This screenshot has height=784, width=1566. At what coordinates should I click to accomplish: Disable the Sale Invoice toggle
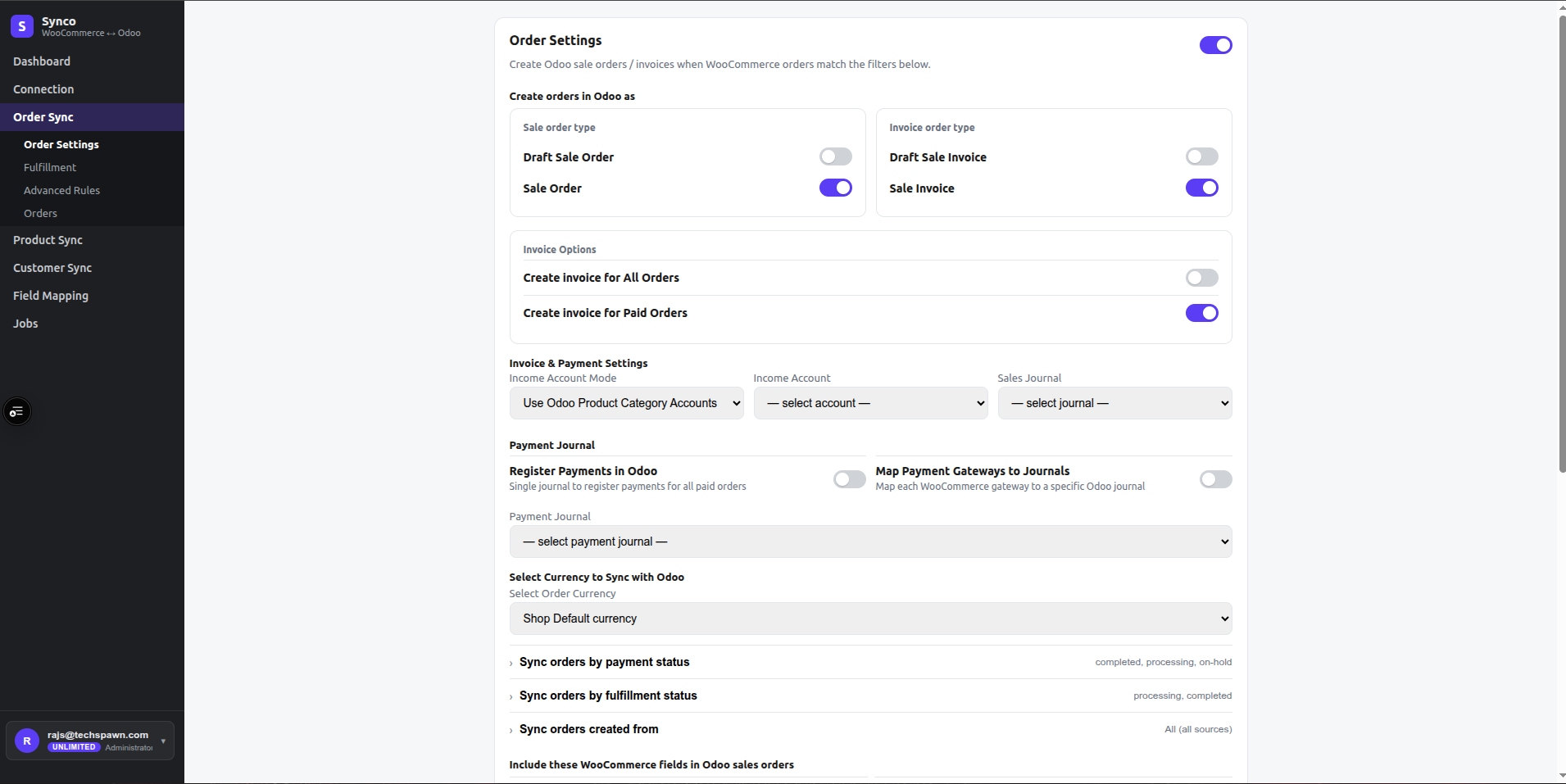click(1201, 188)
